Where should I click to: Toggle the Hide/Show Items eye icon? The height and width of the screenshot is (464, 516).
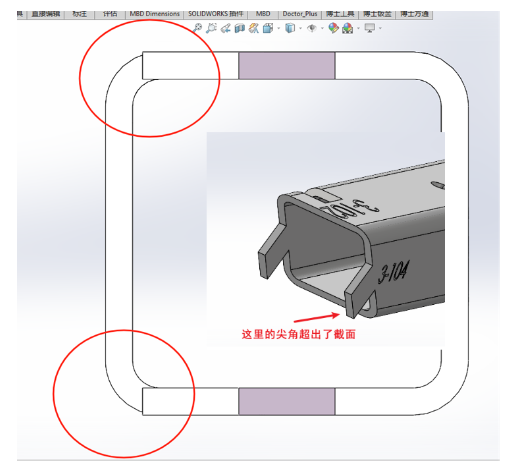pyautogui.click(x=312, y=28)
